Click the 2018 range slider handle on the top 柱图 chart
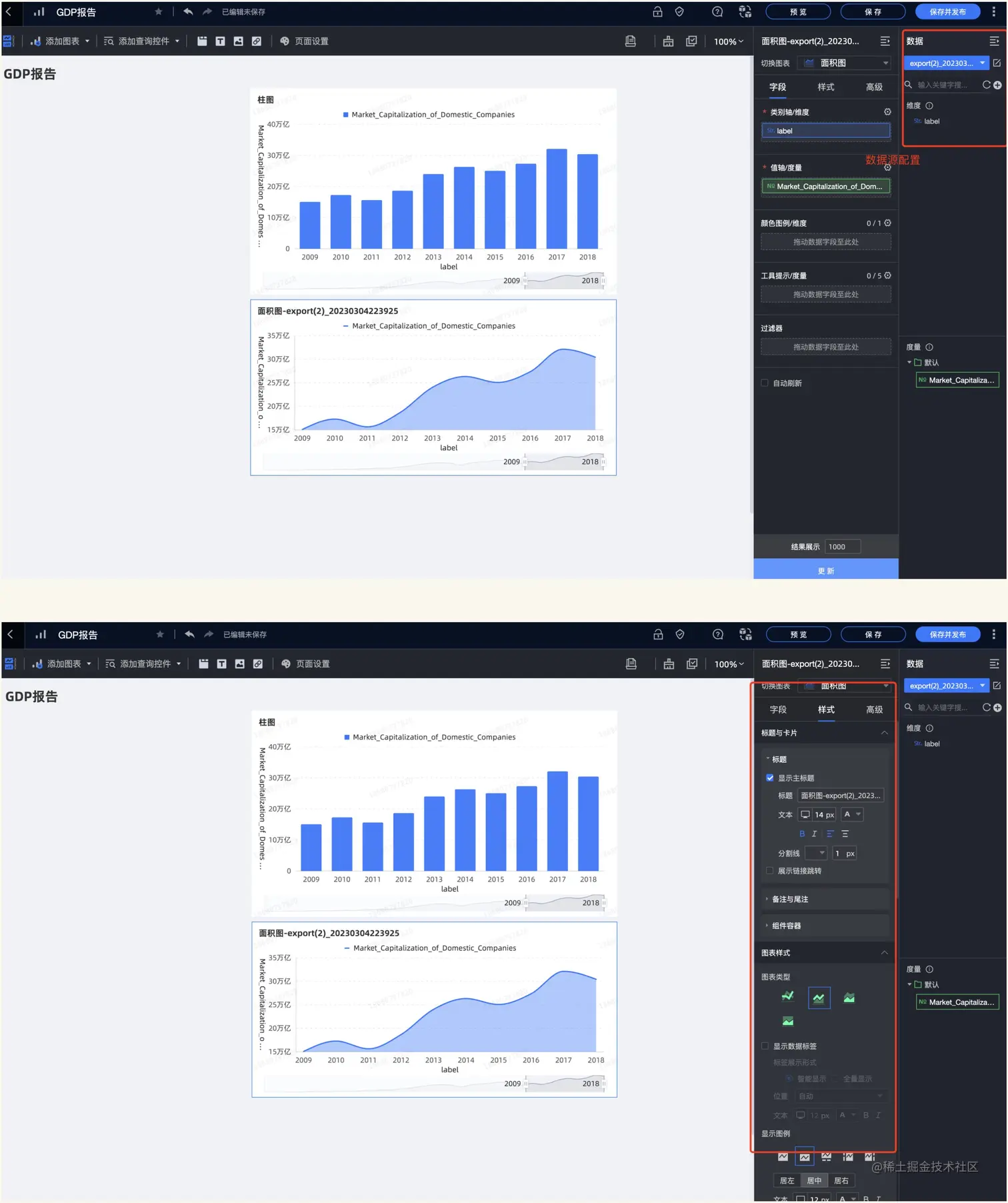This screenshot has width=1008, height=1203. point(603,281)
